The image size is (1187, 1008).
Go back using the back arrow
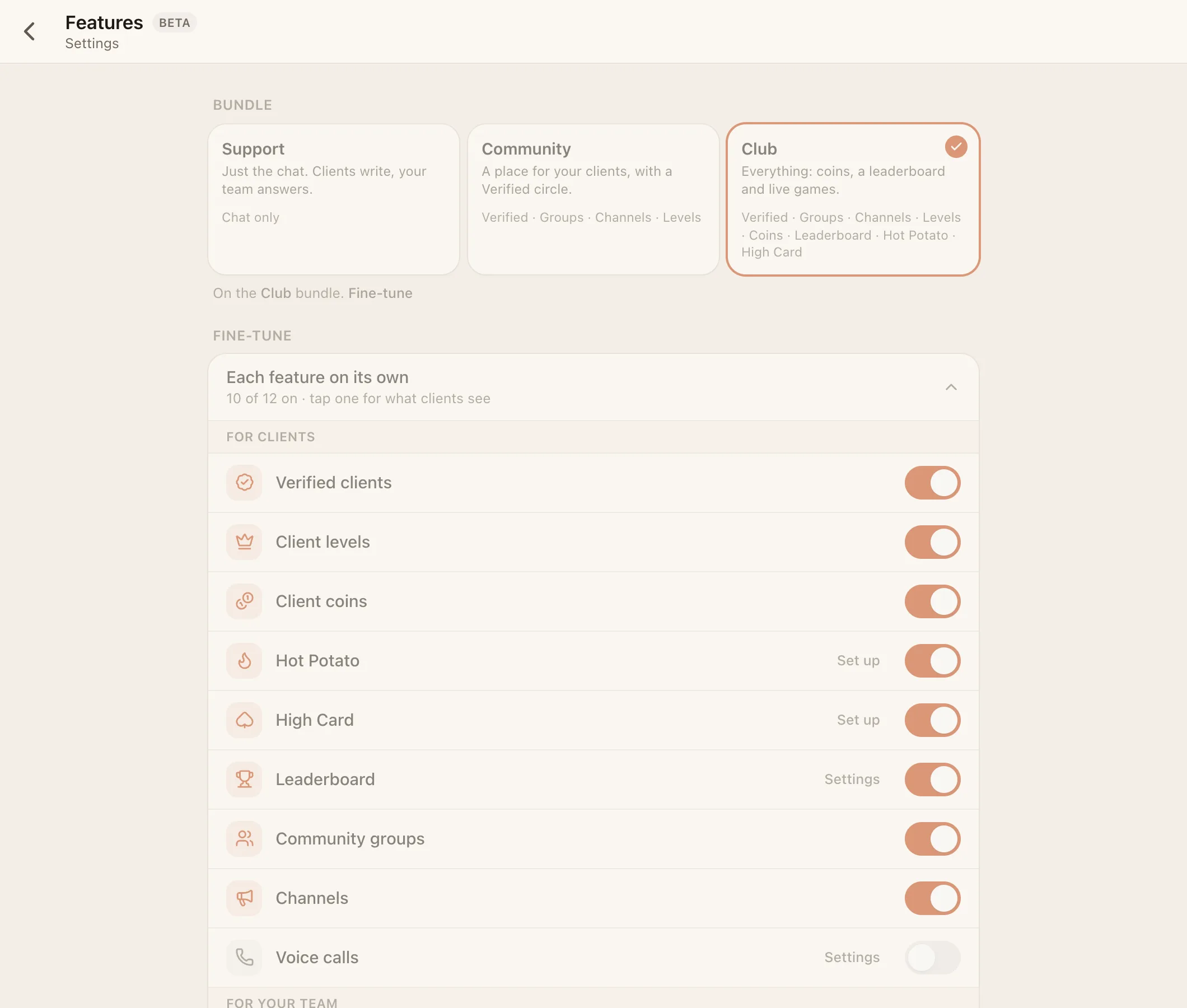coord(30,31)
